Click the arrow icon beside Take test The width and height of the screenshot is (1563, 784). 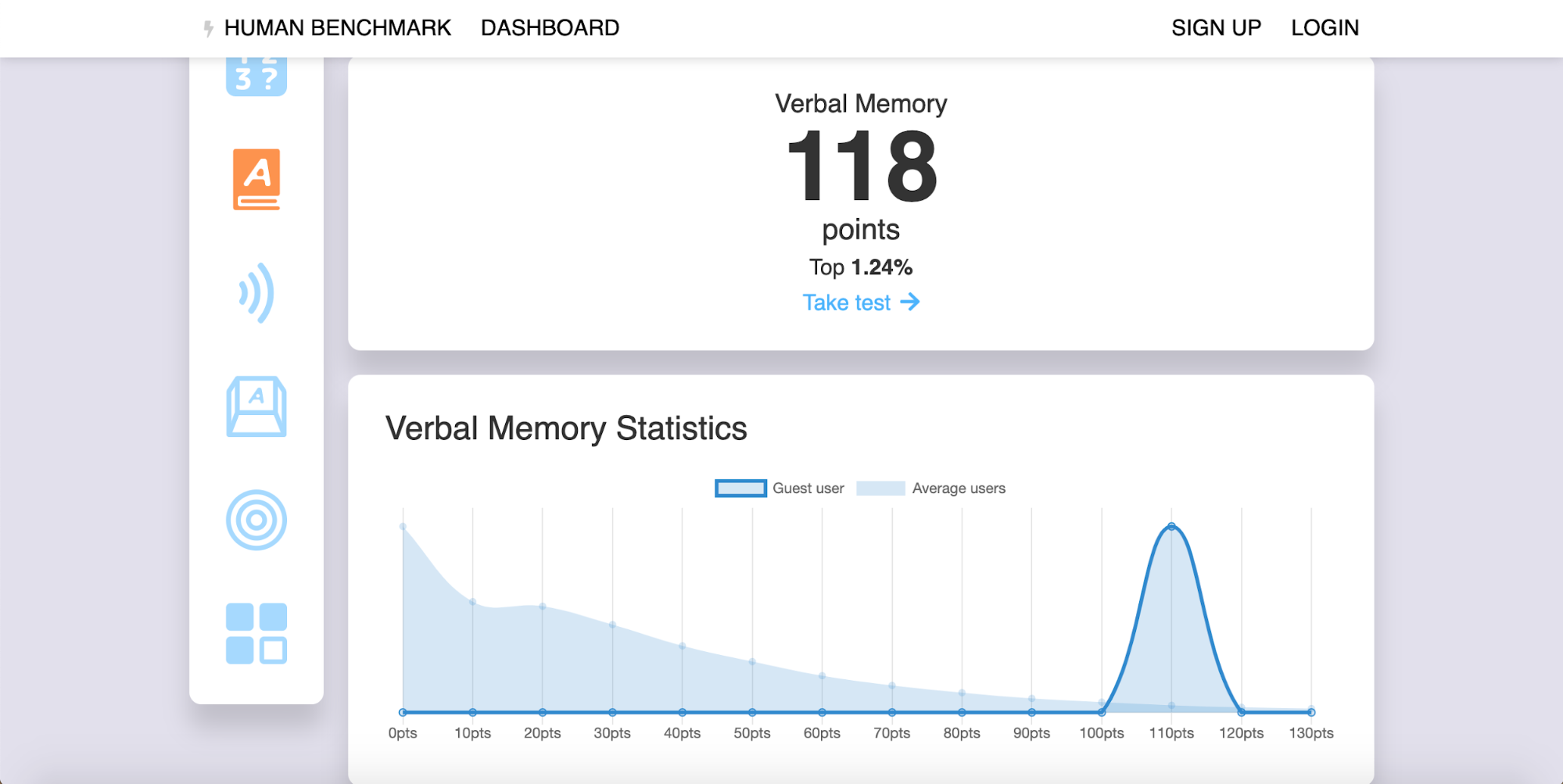(910, 303)
